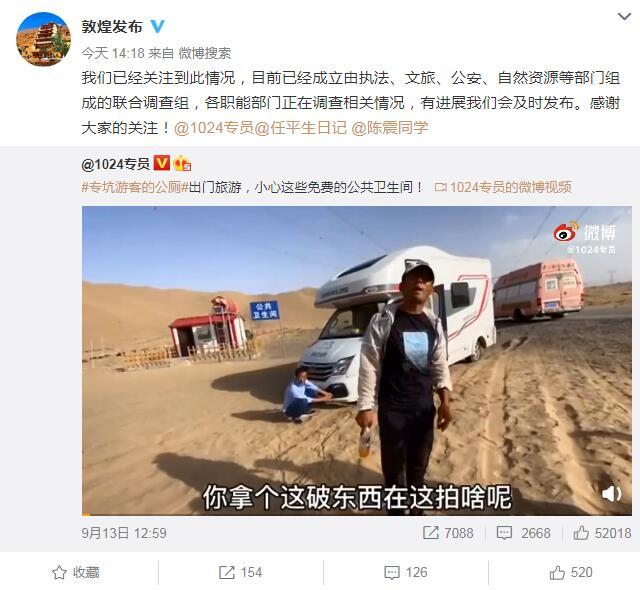Viewport: 640px width, 590px height.
Task: Click the orange V verification badge
Action: 162,163
